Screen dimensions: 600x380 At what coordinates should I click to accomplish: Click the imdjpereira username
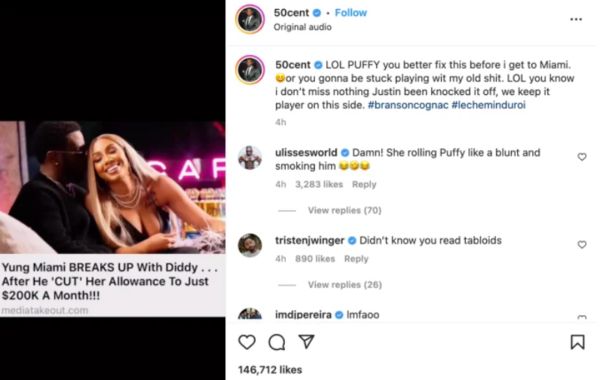(x=303, y=315)
